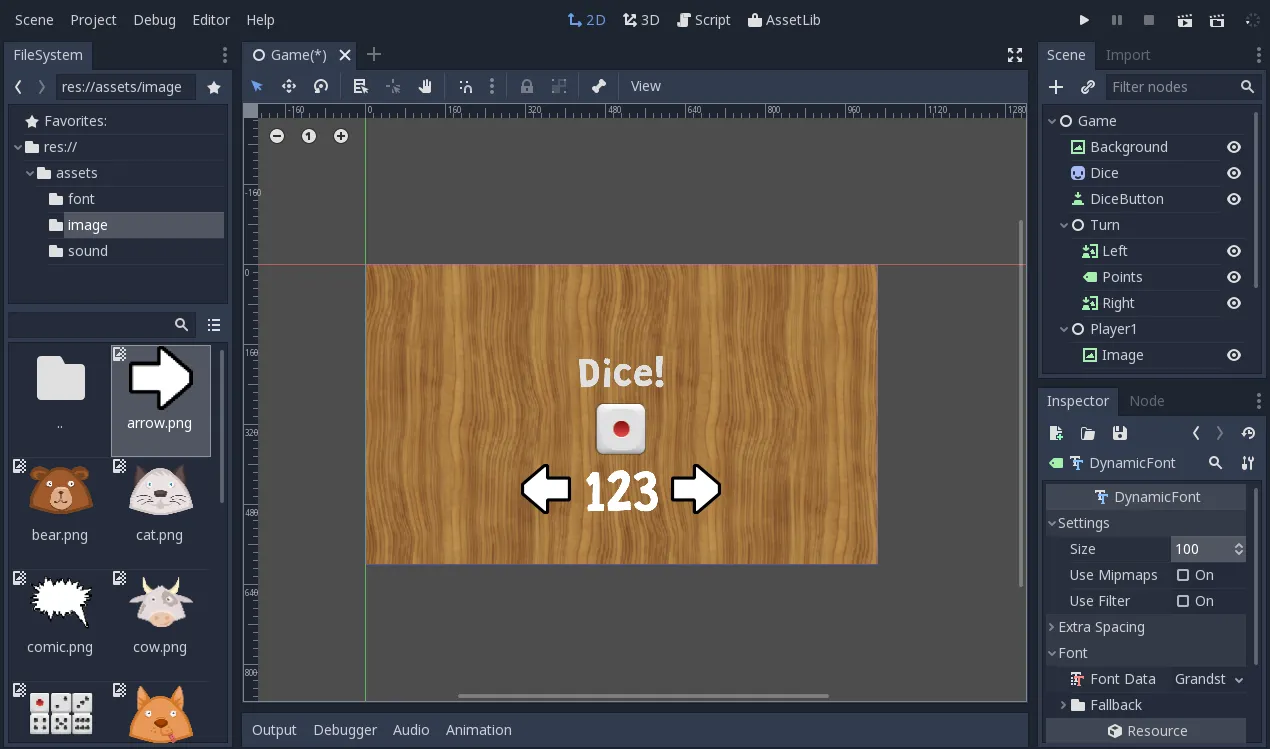Image resolution: width=1270 pixels, height=749 pixels.
Task: Click the search icon in Filter nodes
Action: coord(1247,87)
